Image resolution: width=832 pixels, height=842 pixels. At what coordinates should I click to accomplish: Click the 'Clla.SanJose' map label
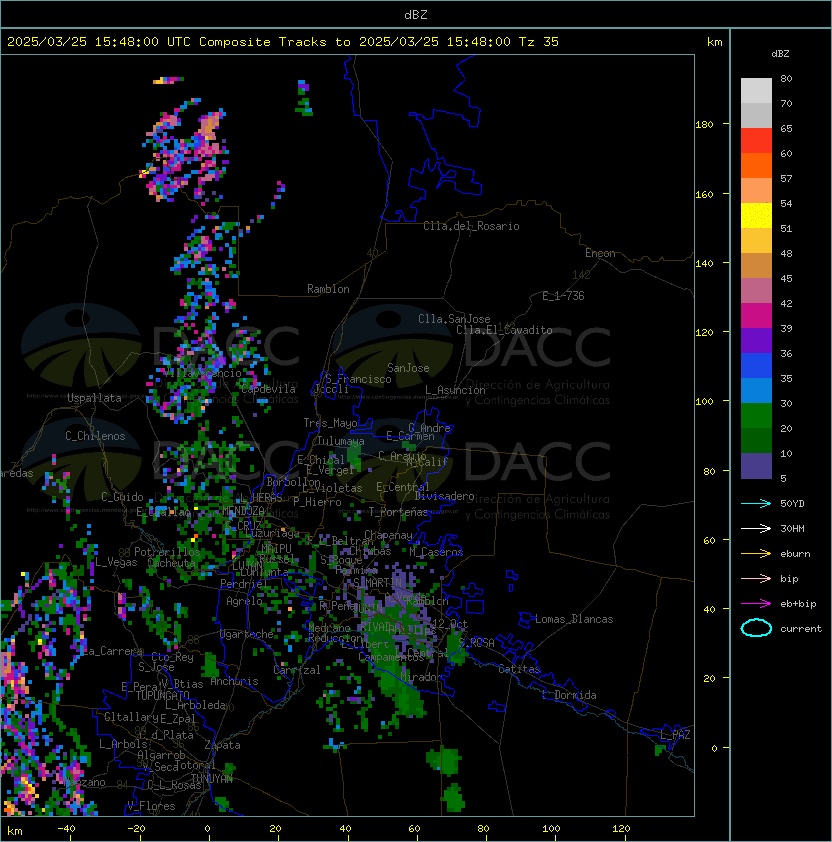pyautogui.click(x=454, y=319)
